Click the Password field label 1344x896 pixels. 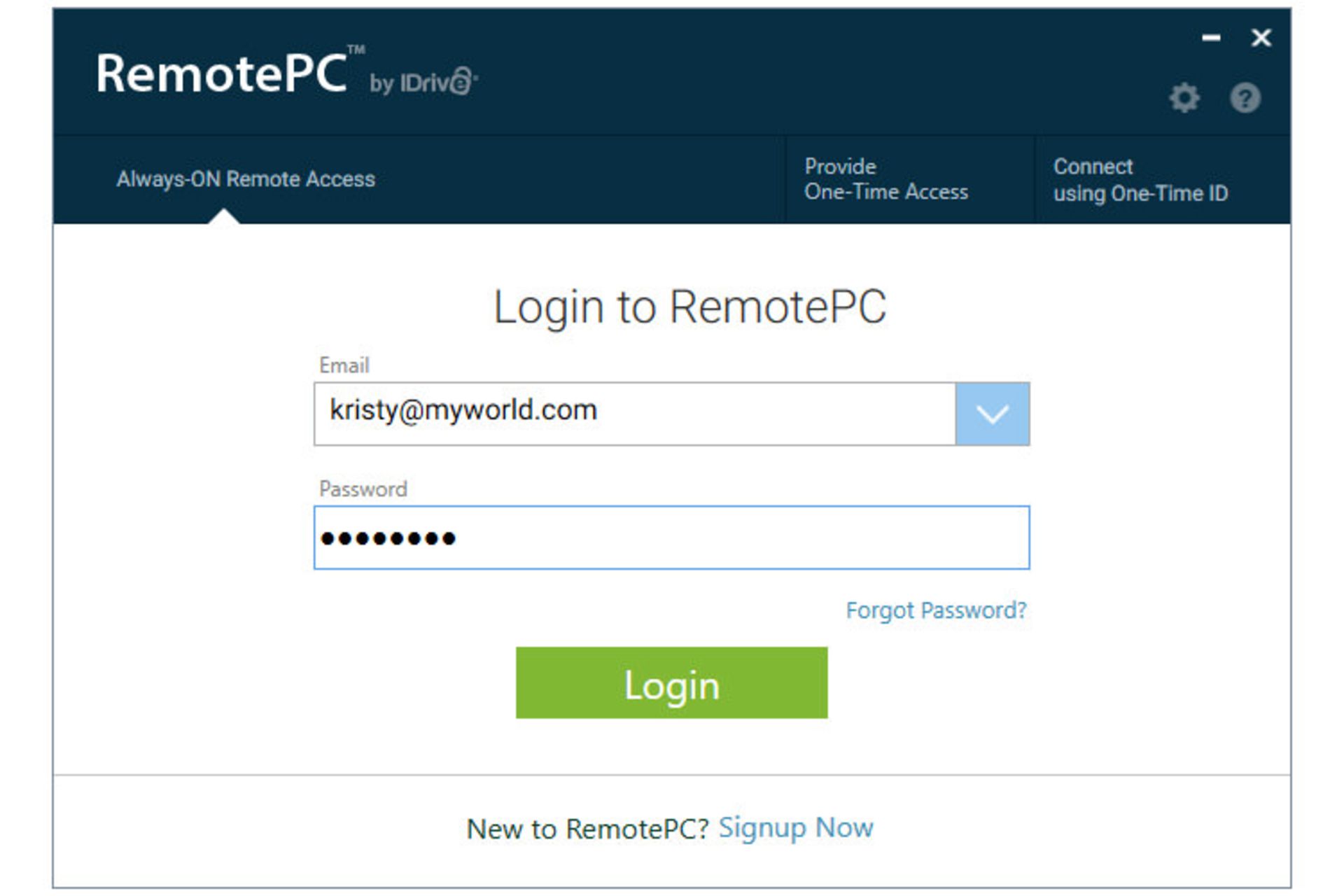point(363,489)
